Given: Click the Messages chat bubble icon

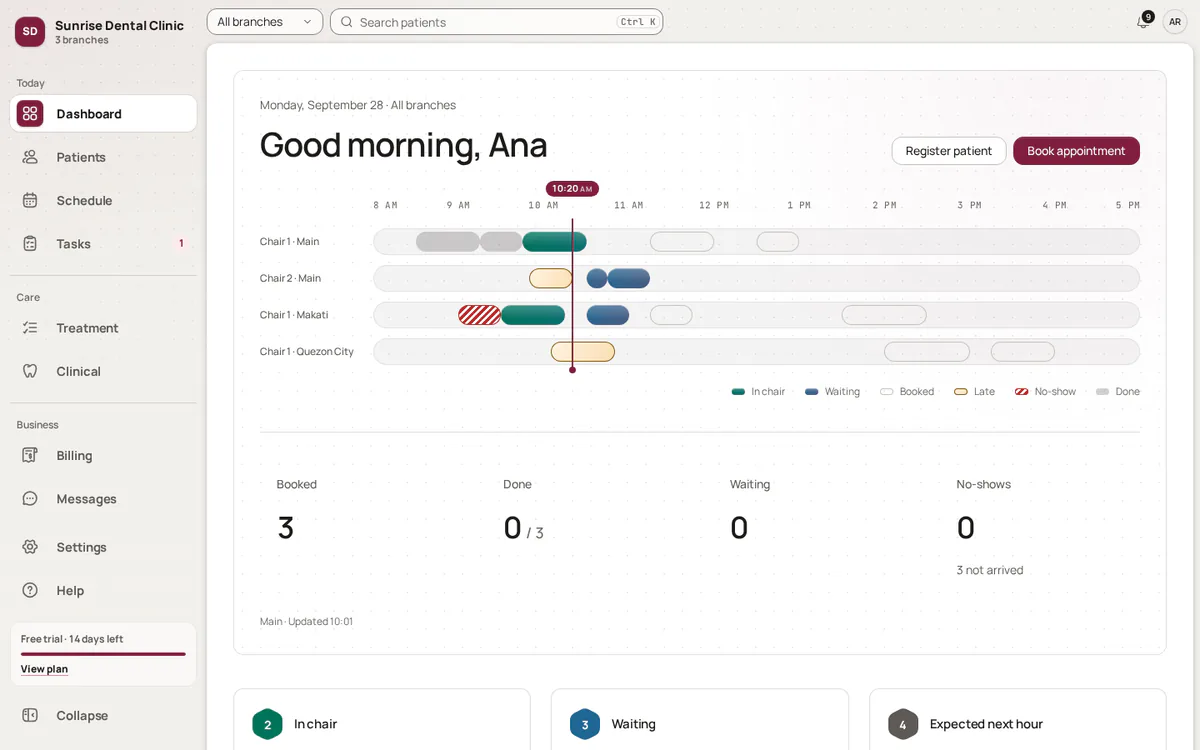Looking at the screenshot, I should tap(30, 498).
